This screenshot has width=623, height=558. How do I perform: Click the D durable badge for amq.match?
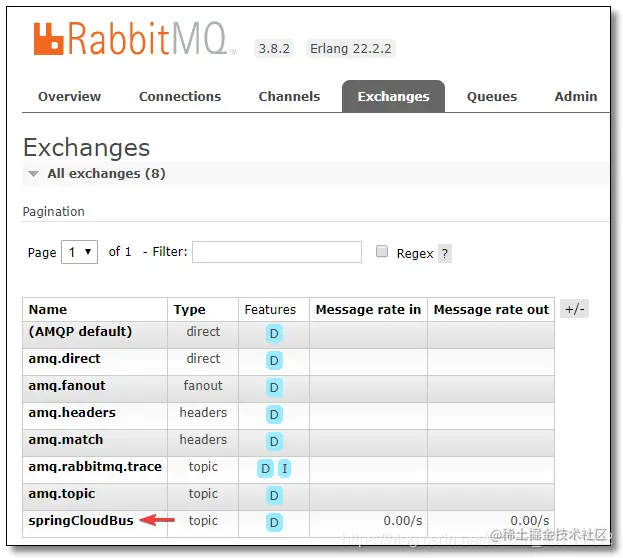274,442
